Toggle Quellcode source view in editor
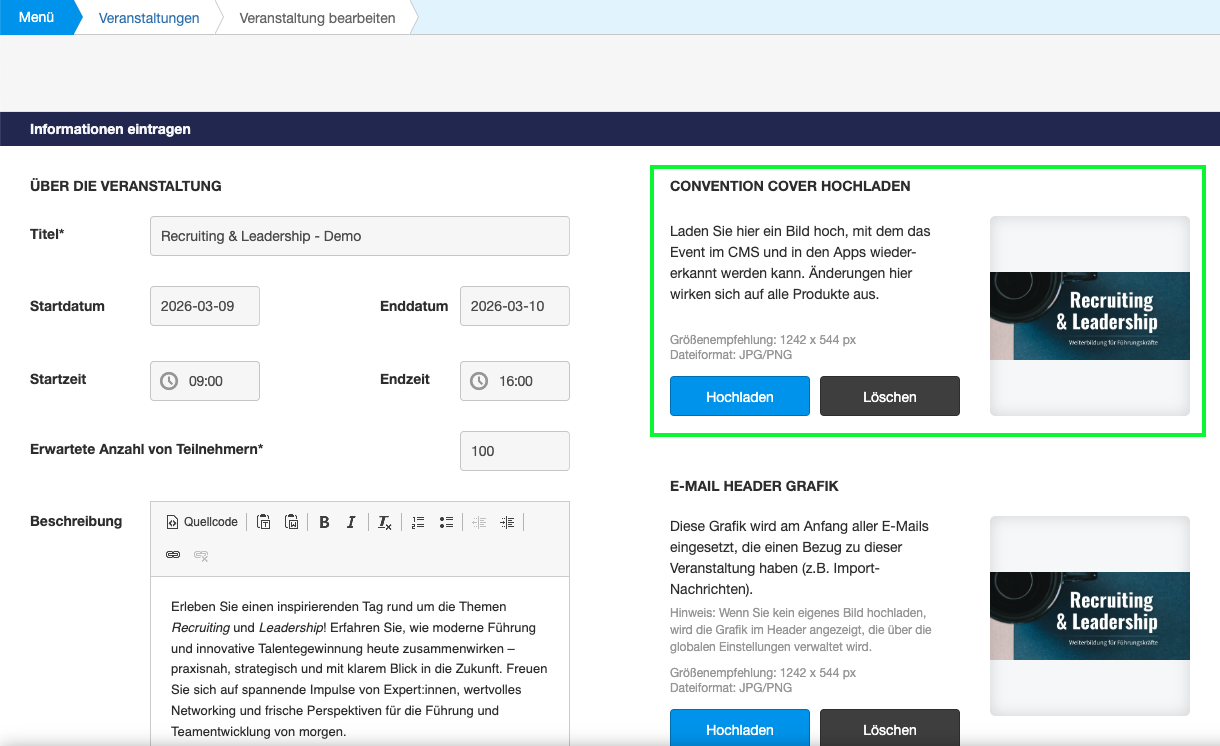Image resolution: width=1220 pixels, height=746 pixels. (x=202, y=522)
